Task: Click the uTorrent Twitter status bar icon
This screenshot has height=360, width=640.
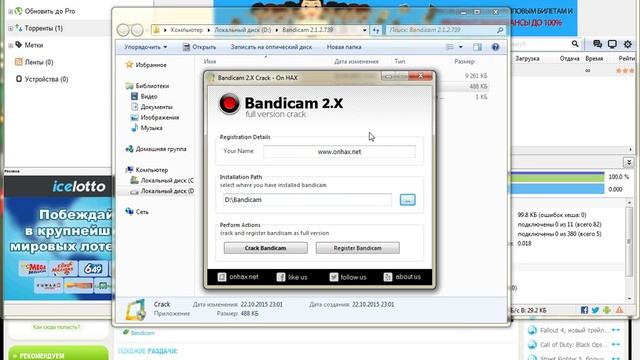Action: [595, 310]
